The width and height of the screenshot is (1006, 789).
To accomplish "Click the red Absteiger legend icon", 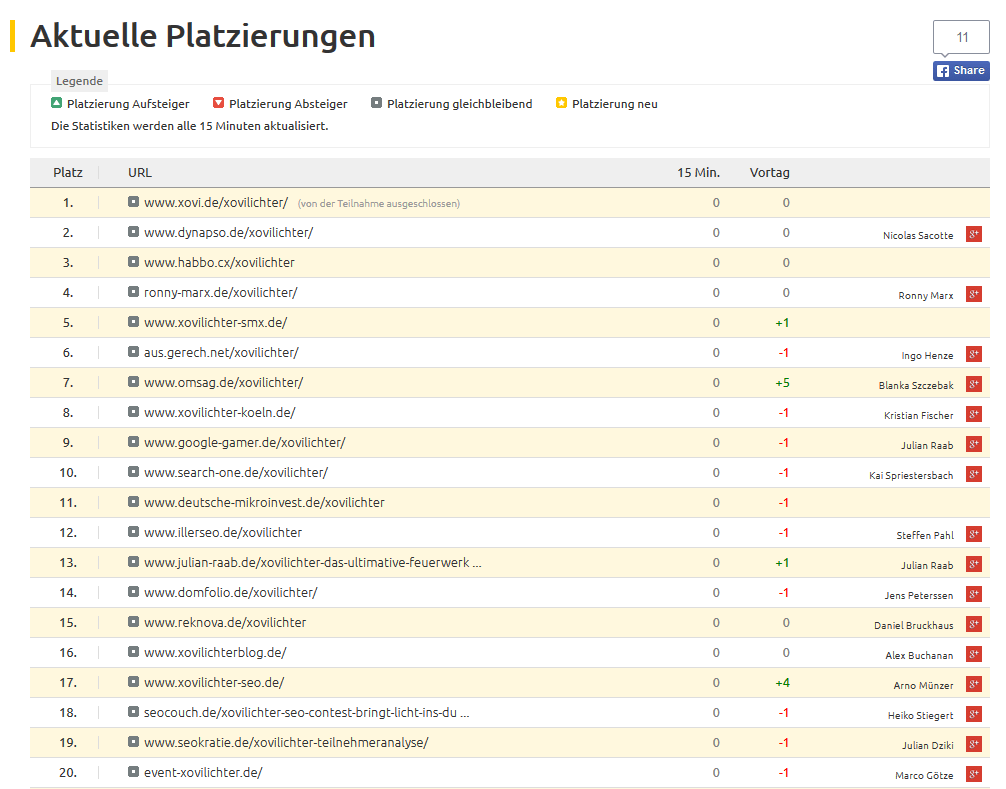I will (218, 103).
